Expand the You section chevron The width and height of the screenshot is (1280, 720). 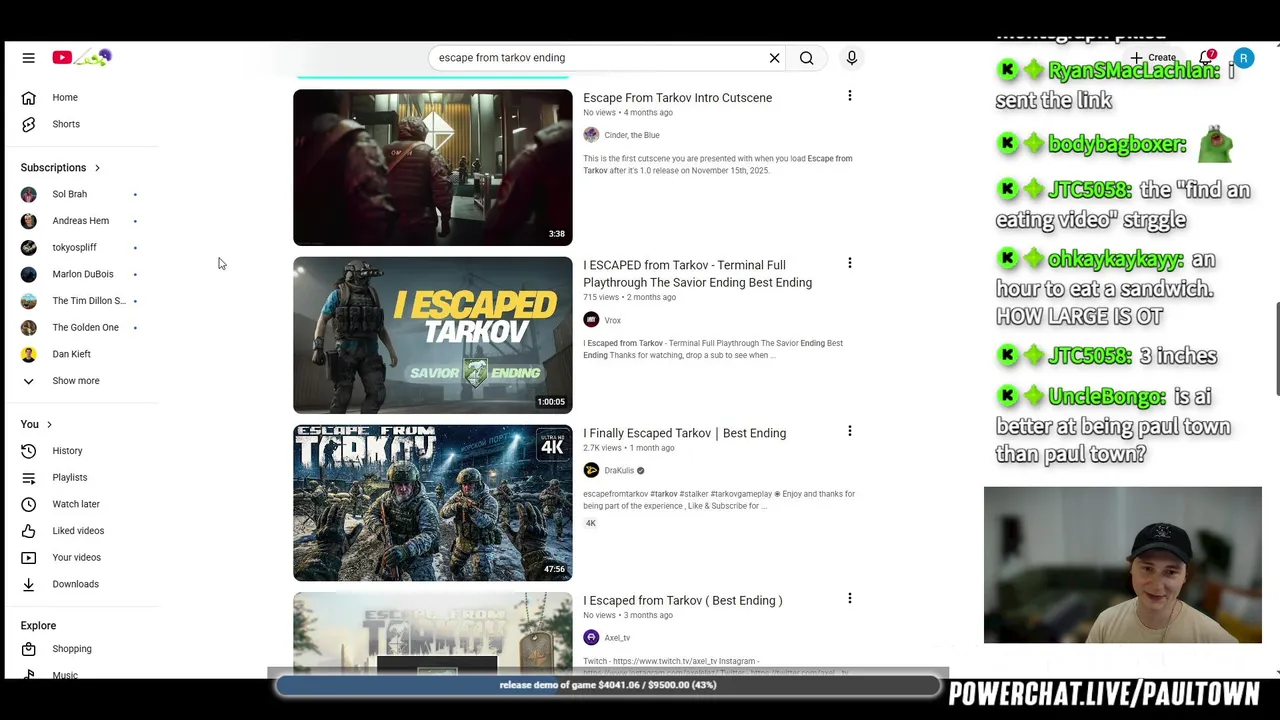coord(49,424)
